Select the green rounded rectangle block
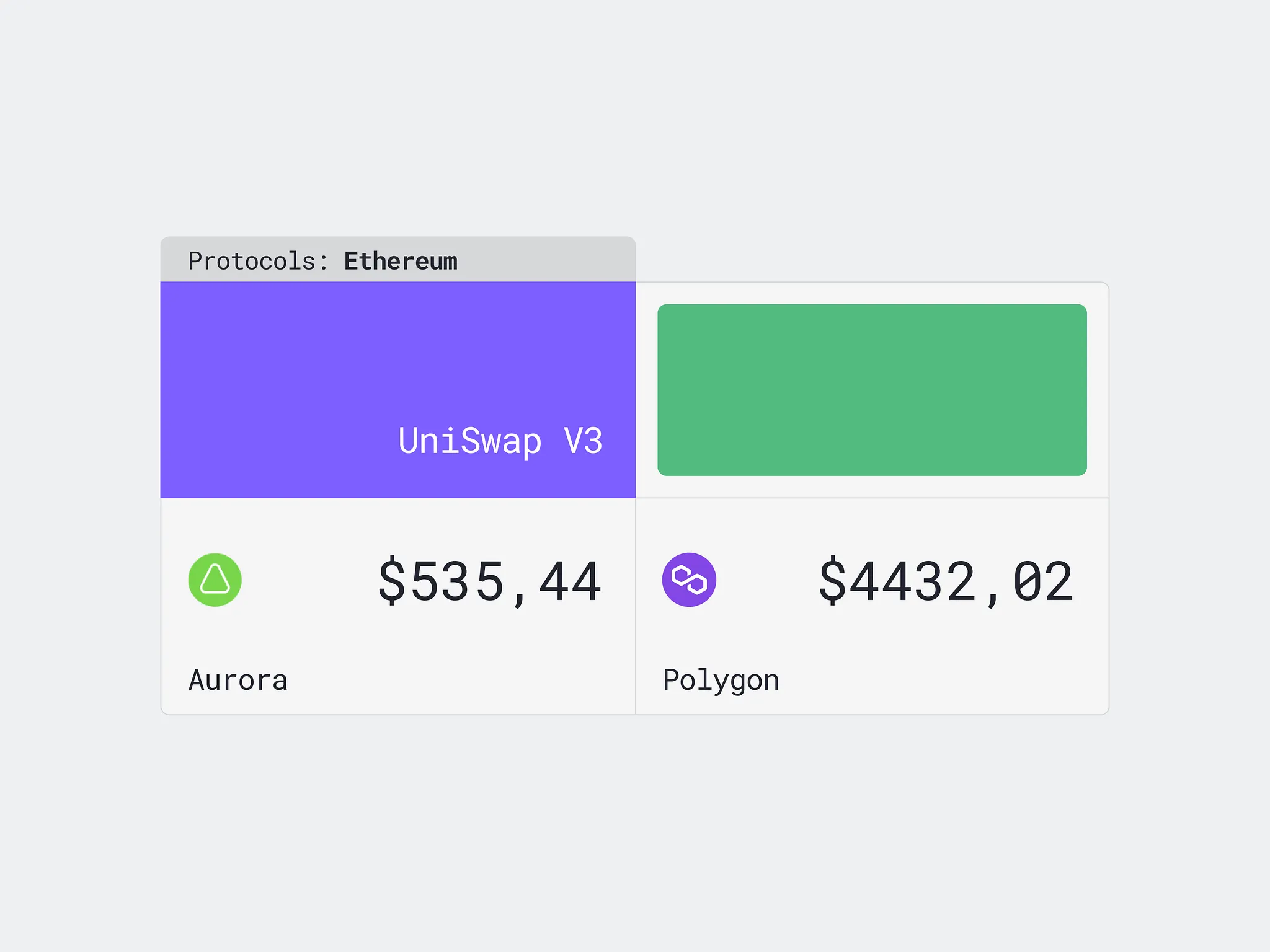The width and height of the screenshot is (1270, 952). (x=871, y=390)
